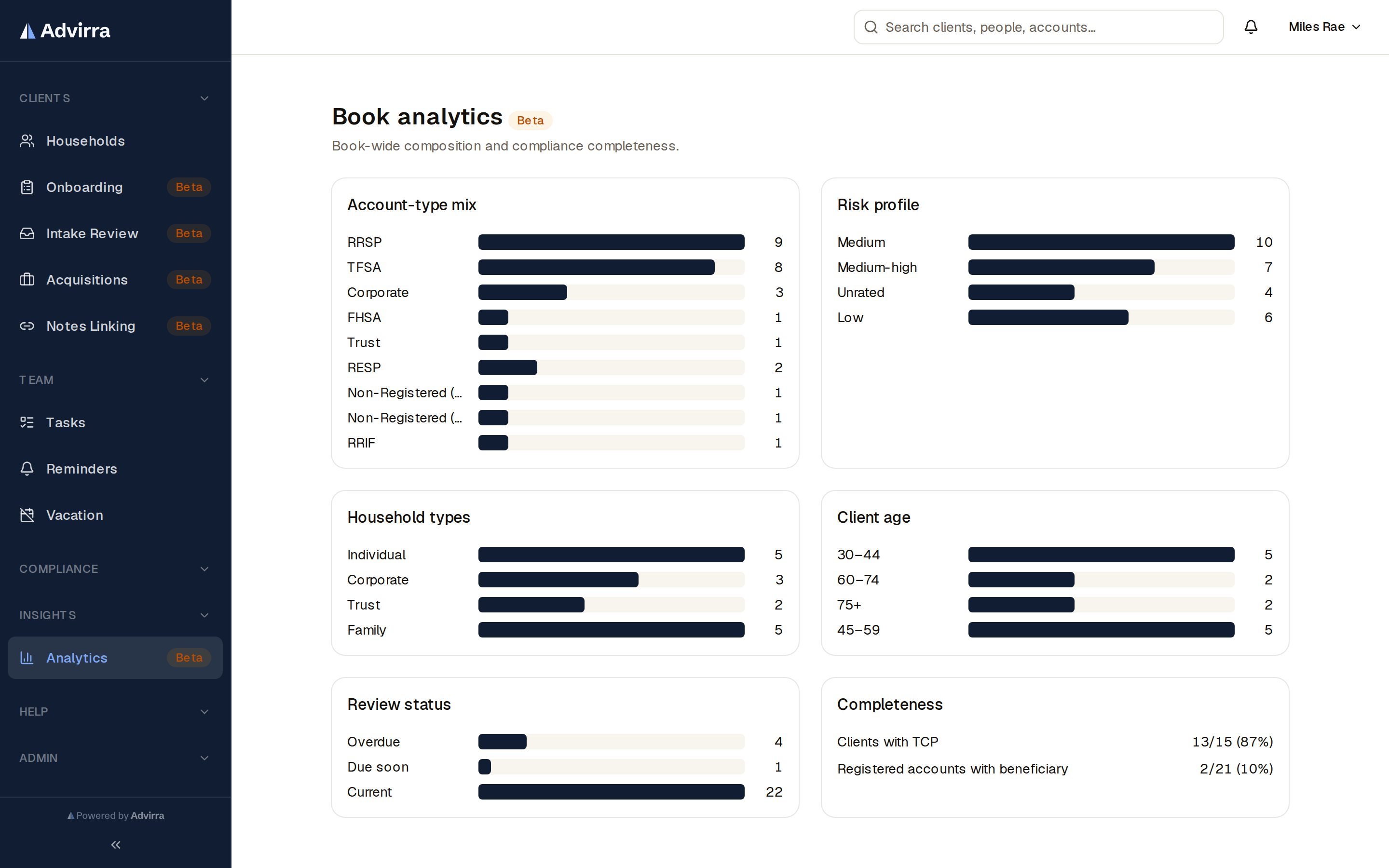
Task: Click the Advirra logo icon
Action: [27, 31]
